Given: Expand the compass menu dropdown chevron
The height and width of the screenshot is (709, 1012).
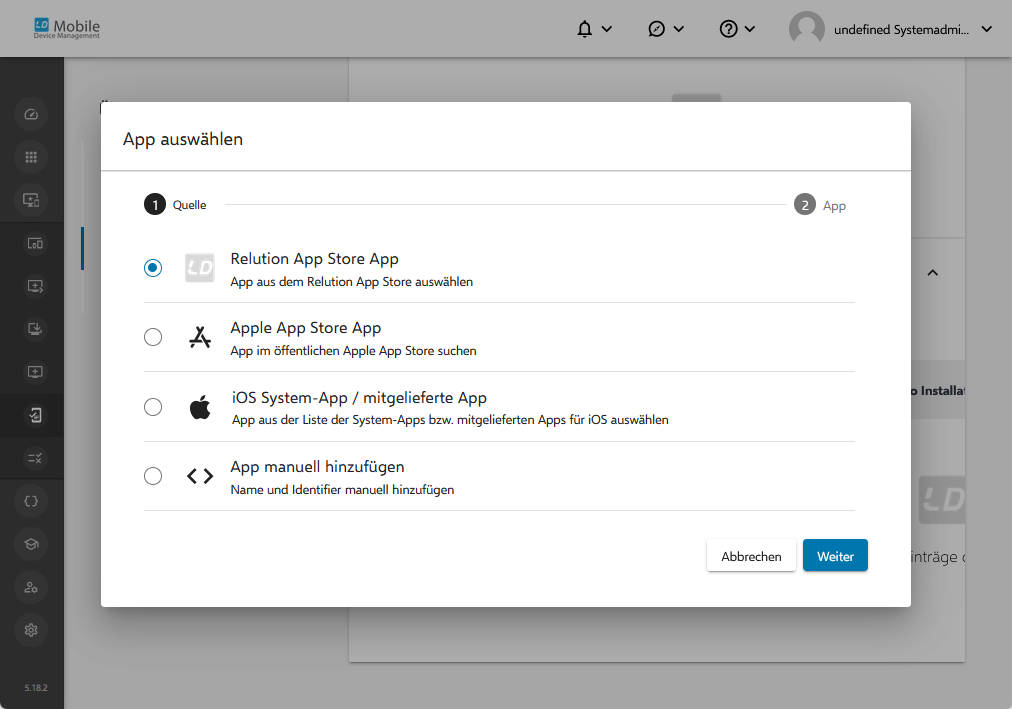Looking at the screenshot, I should click(678, 29).
